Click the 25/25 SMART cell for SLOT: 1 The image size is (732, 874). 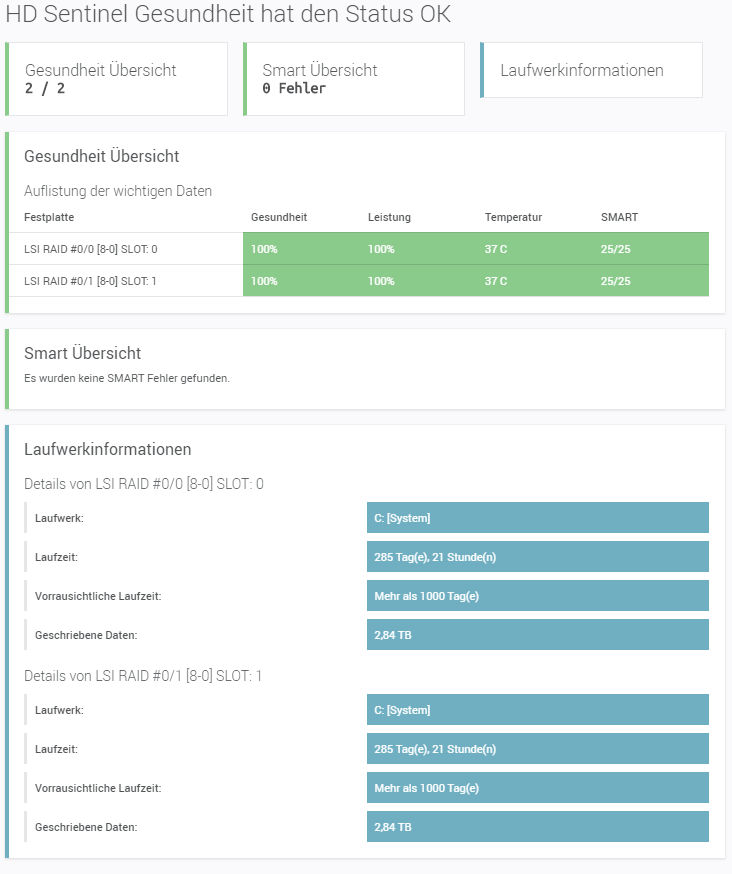coord(615,281)
